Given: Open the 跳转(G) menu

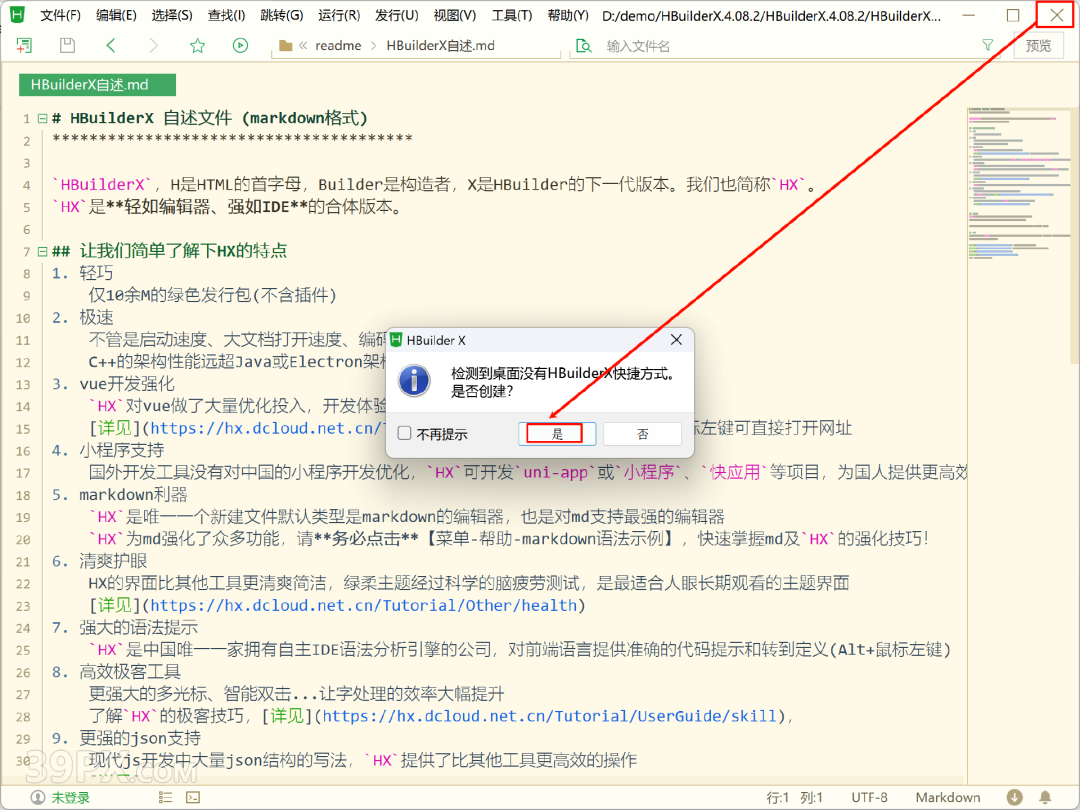Looking at the screenshot, I should point(282,15).
